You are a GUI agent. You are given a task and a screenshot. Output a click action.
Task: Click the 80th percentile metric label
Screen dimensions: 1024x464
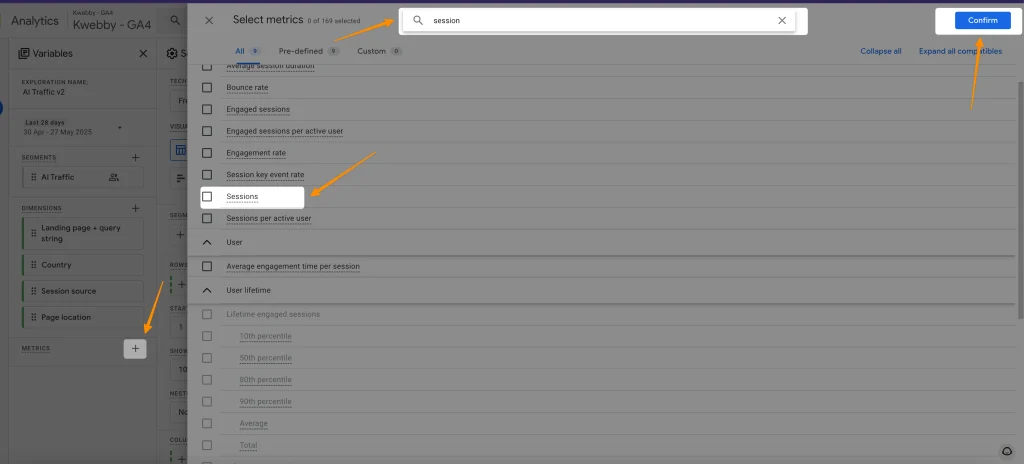265,380
